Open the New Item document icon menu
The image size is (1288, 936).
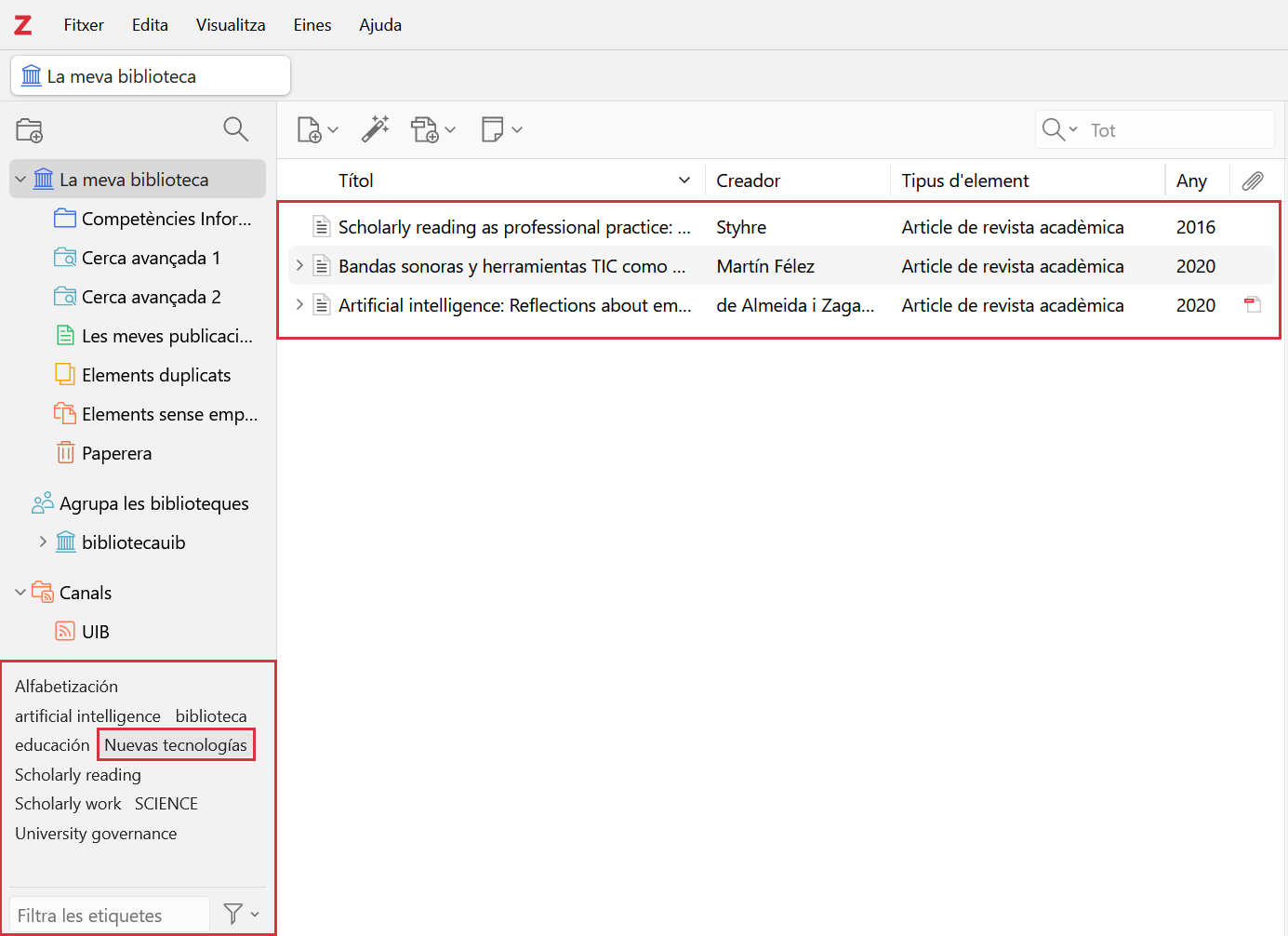309,129
